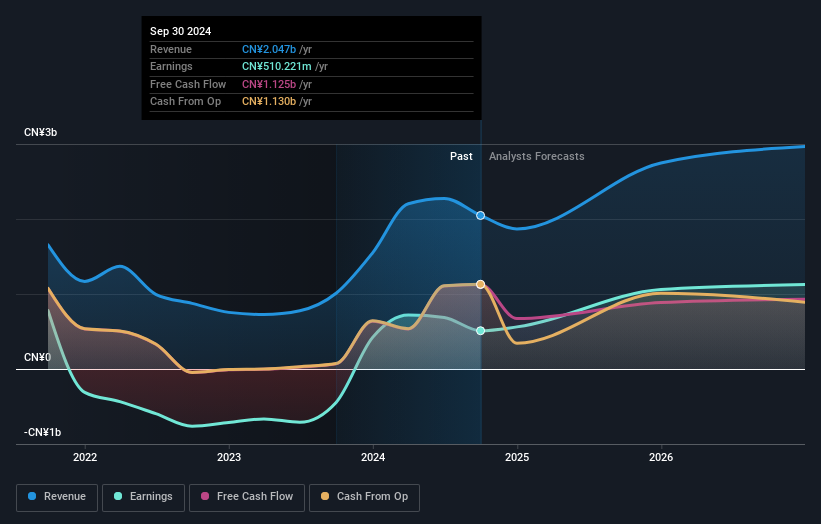Toggle the Earnings legend button
This screenshot has height=524, width=821.
143,497
